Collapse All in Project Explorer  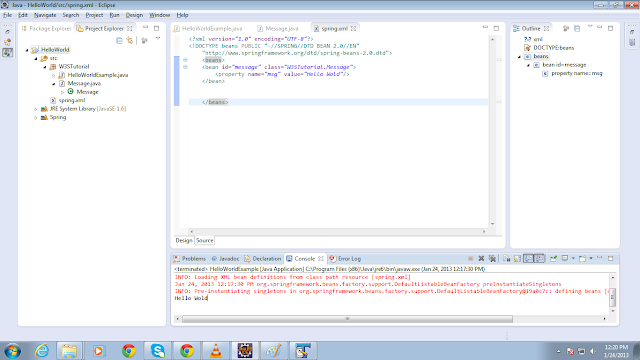point(119,40)
